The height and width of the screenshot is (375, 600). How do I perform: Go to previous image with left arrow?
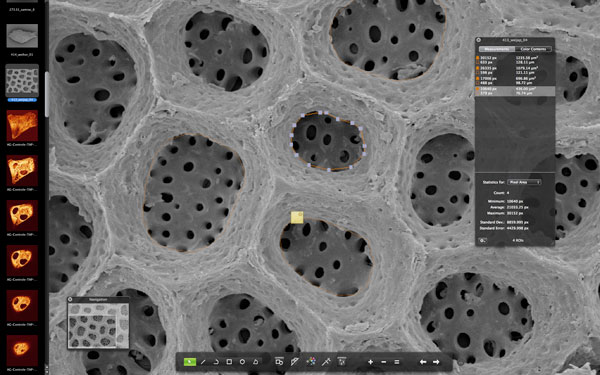423,362
